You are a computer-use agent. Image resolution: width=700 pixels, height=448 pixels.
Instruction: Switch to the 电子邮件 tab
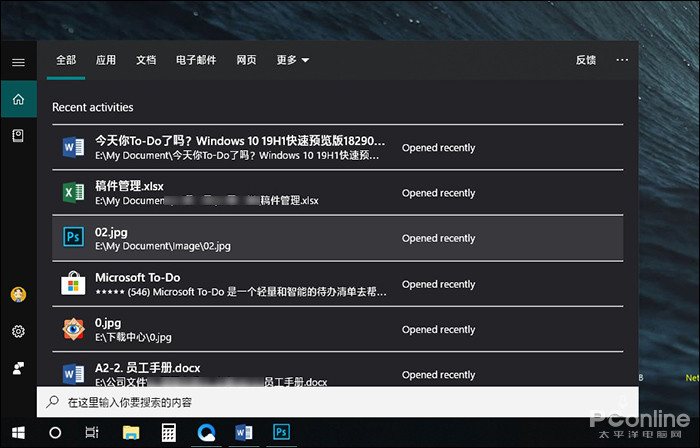tap(196, 60)
